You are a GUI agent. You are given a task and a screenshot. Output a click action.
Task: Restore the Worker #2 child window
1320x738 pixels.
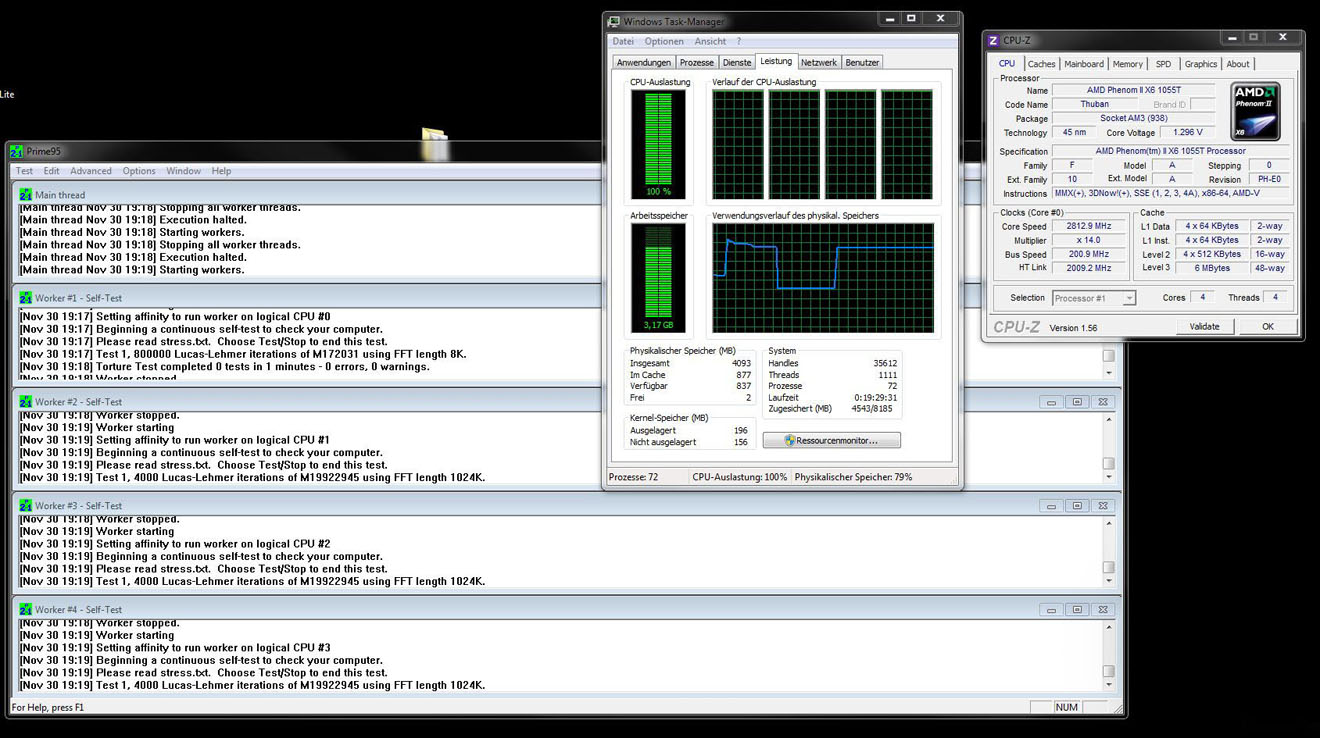[1077, 402]
